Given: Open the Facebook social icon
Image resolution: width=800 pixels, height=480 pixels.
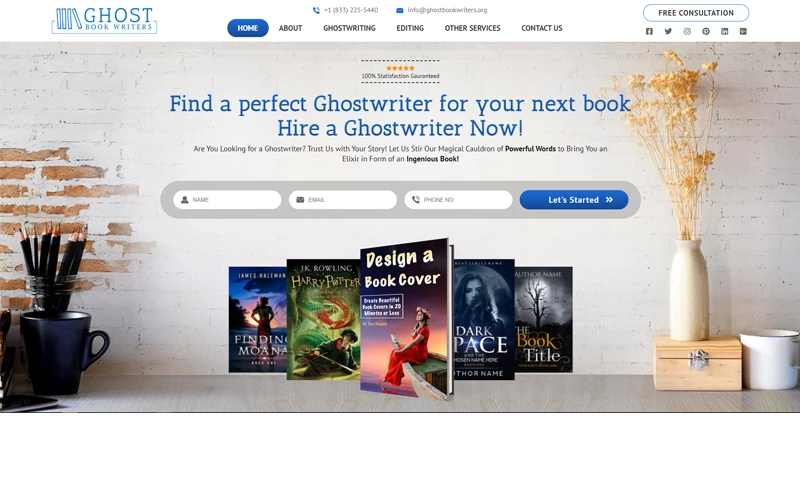Looking at the screenshot, I should click(x=649, y=31).
